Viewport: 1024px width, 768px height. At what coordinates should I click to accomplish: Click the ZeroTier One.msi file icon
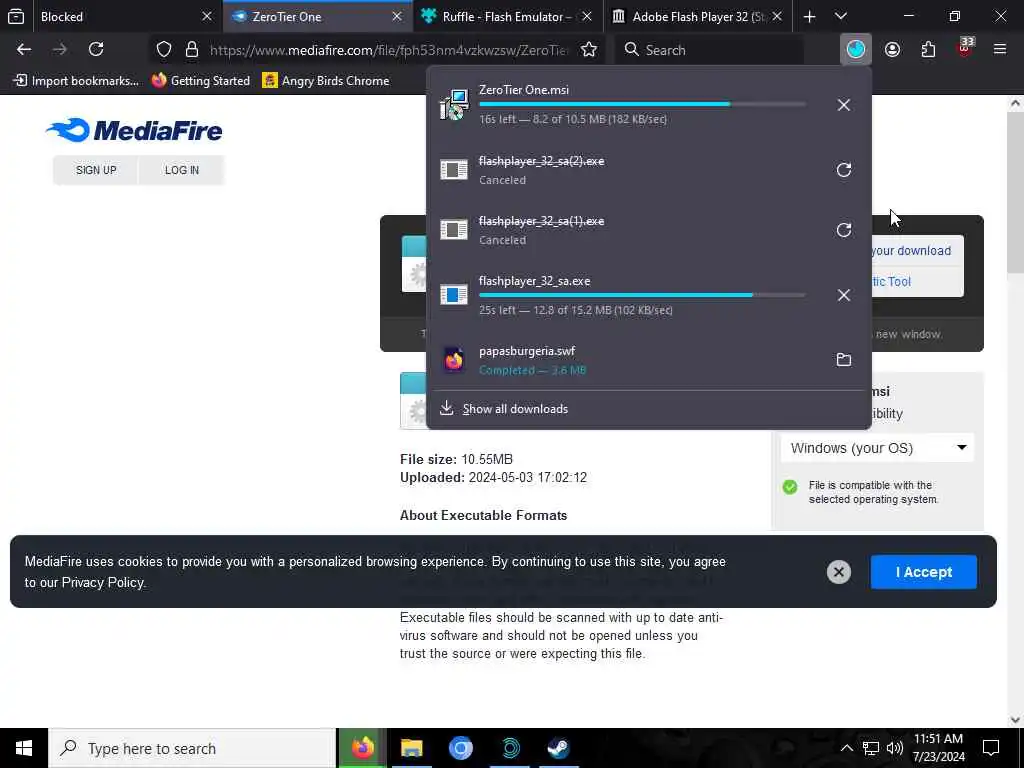click(x=454, y=104)
